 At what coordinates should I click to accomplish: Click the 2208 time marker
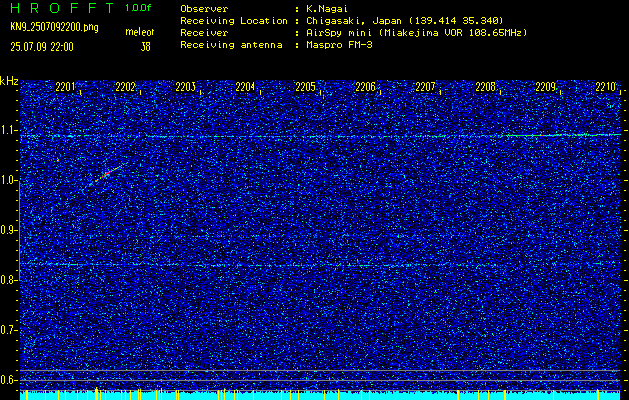485,87
